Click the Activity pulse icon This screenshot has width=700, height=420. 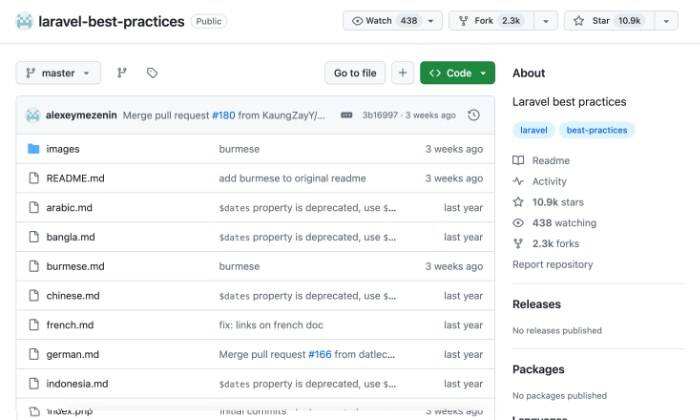click(518, 181)
